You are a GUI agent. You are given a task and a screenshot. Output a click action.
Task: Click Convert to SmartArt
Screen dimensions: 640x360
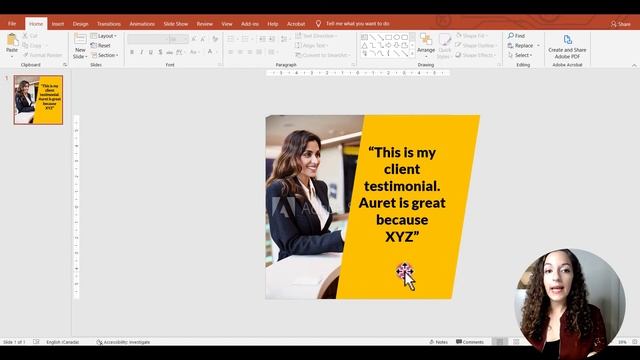[x=322, y=55]
